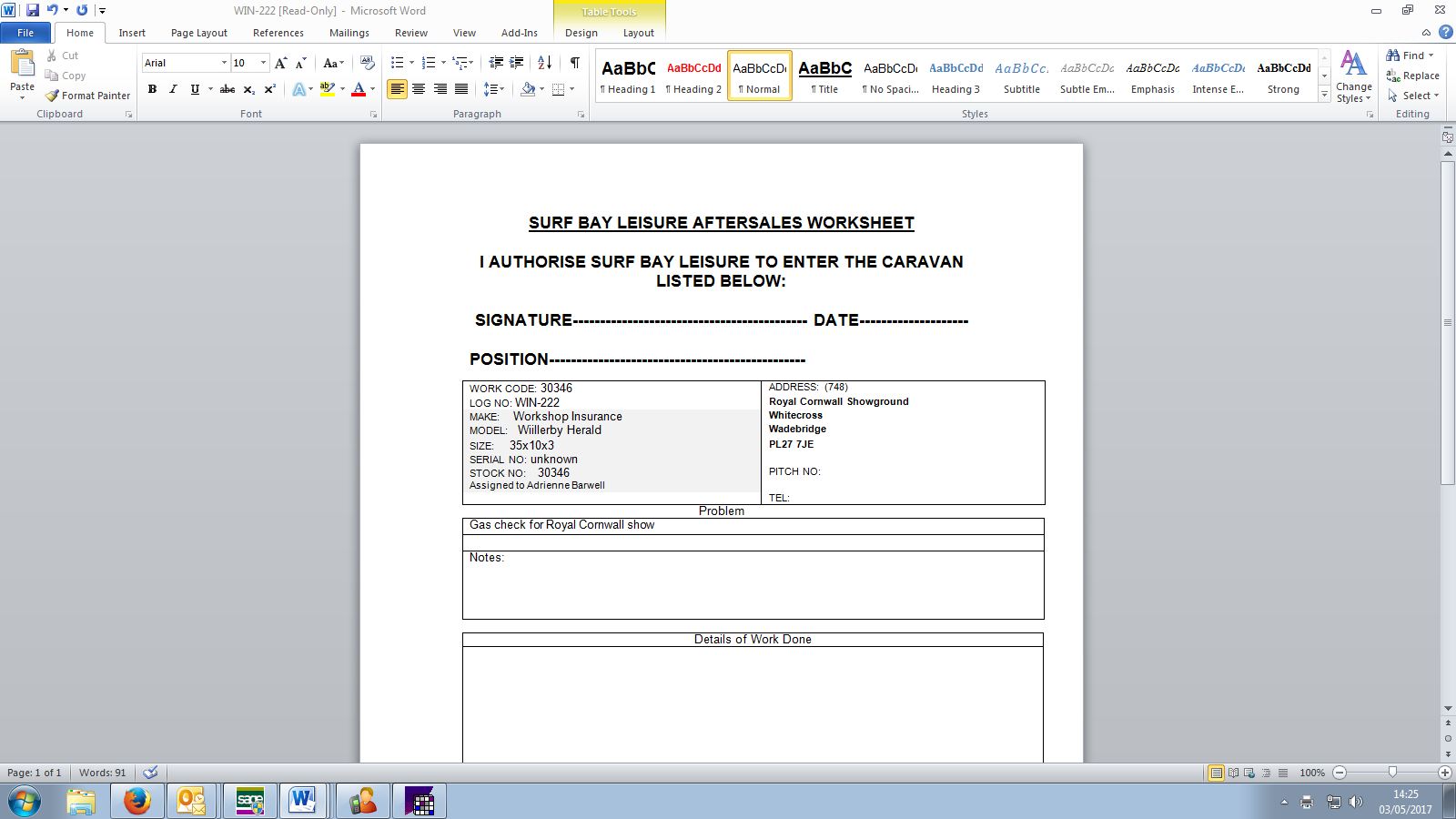Image resolution: width=1456 pixels, height=819 pixels.
Task: Toggle Print Layout view
Action: [x=1216, y=773]
